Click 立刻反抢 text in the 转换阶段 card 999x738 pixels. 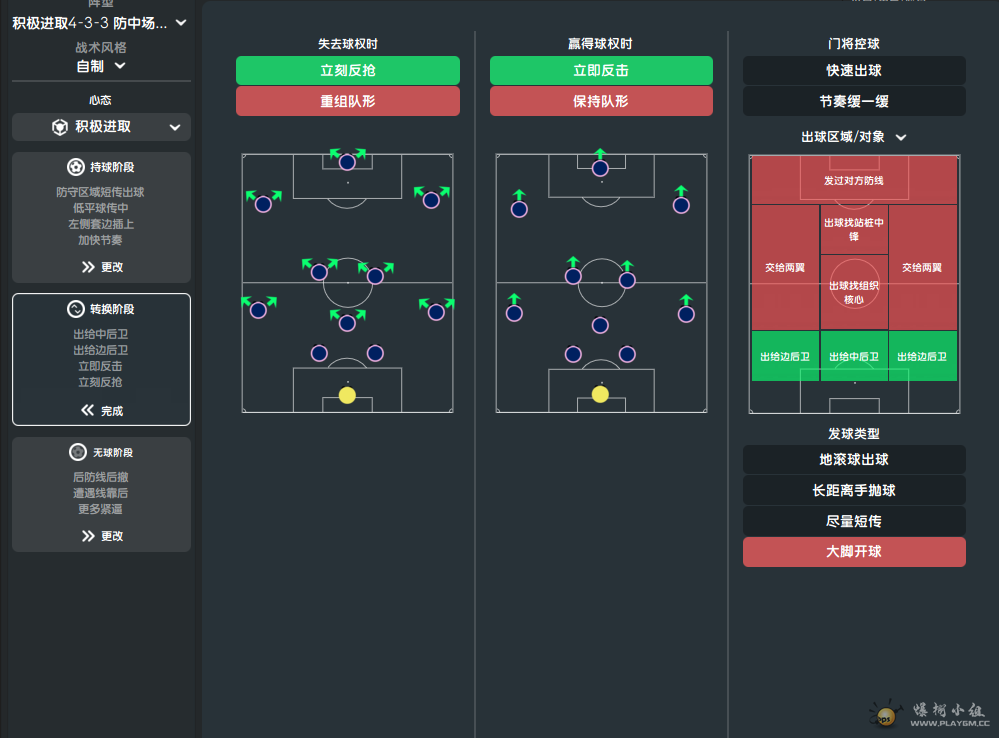101,382
